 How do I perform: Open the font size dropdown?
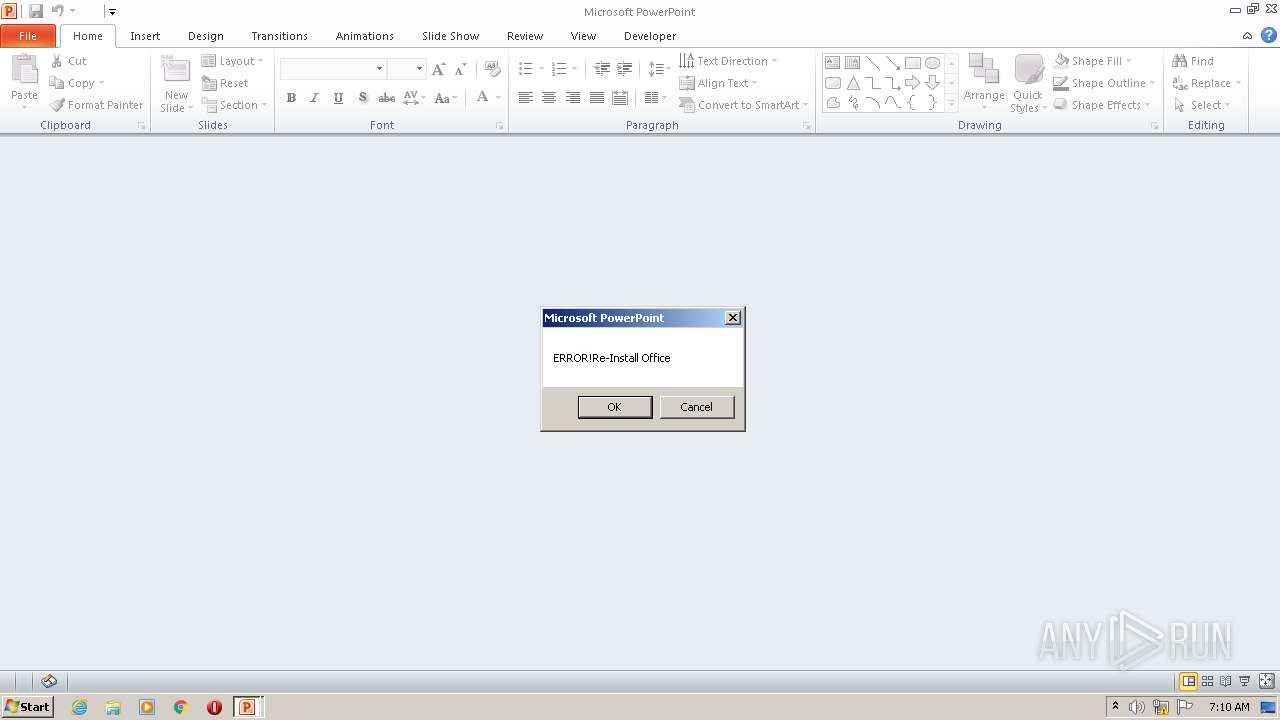(420, 68)
